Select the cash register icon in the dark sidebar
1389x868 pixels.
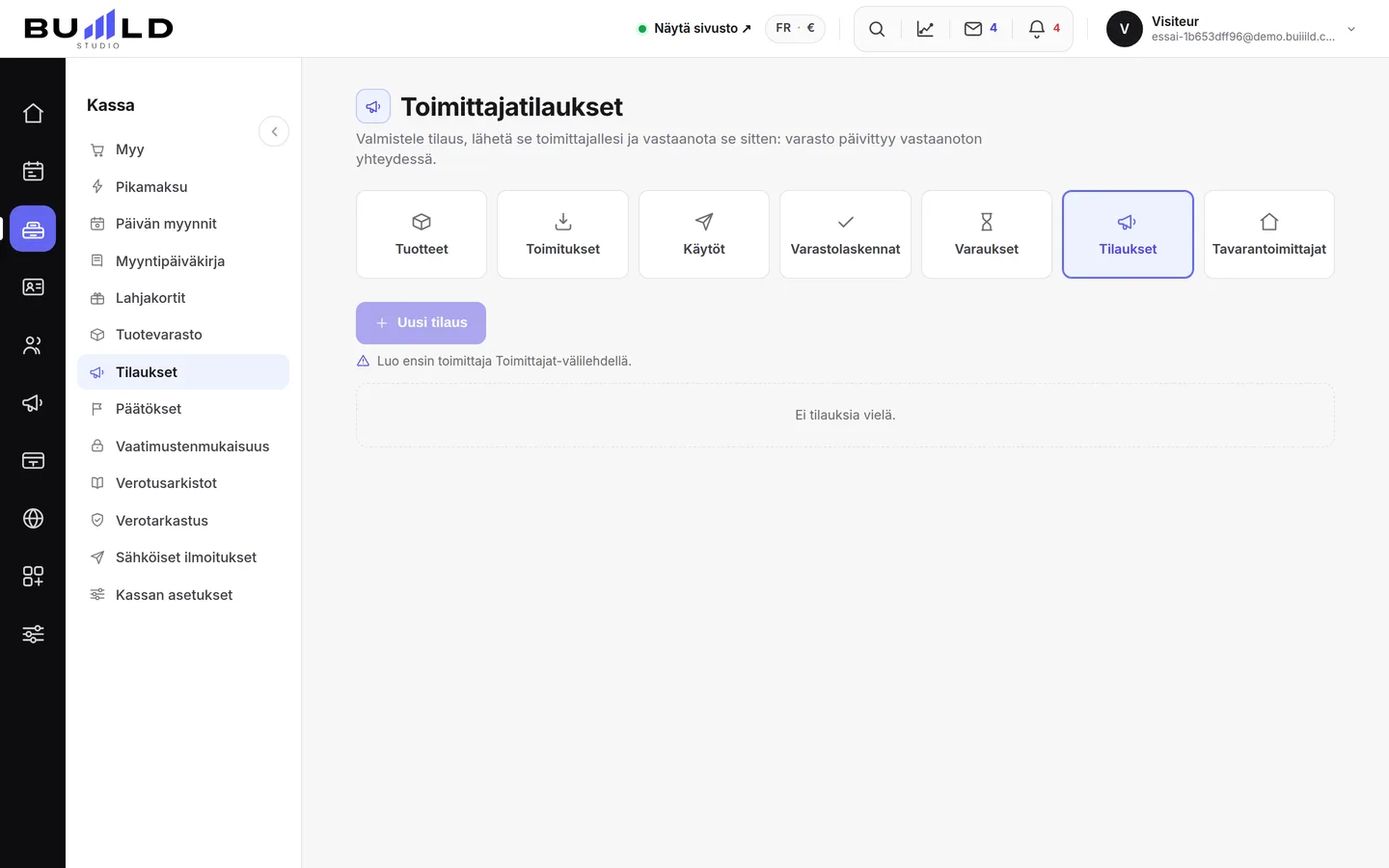33,229
